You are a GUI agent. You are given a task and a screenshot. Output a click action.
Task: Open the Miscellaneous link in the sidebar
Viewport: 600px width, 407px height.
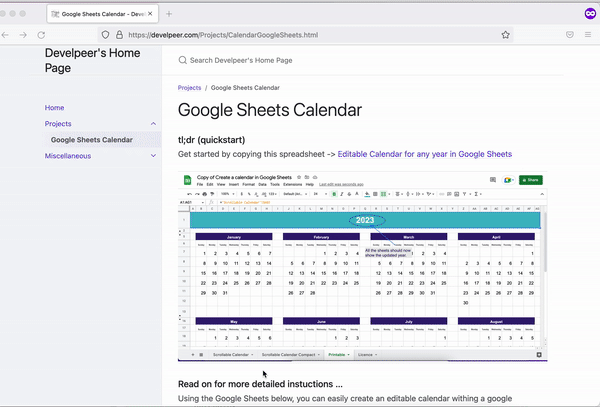[x=68, y=156]
